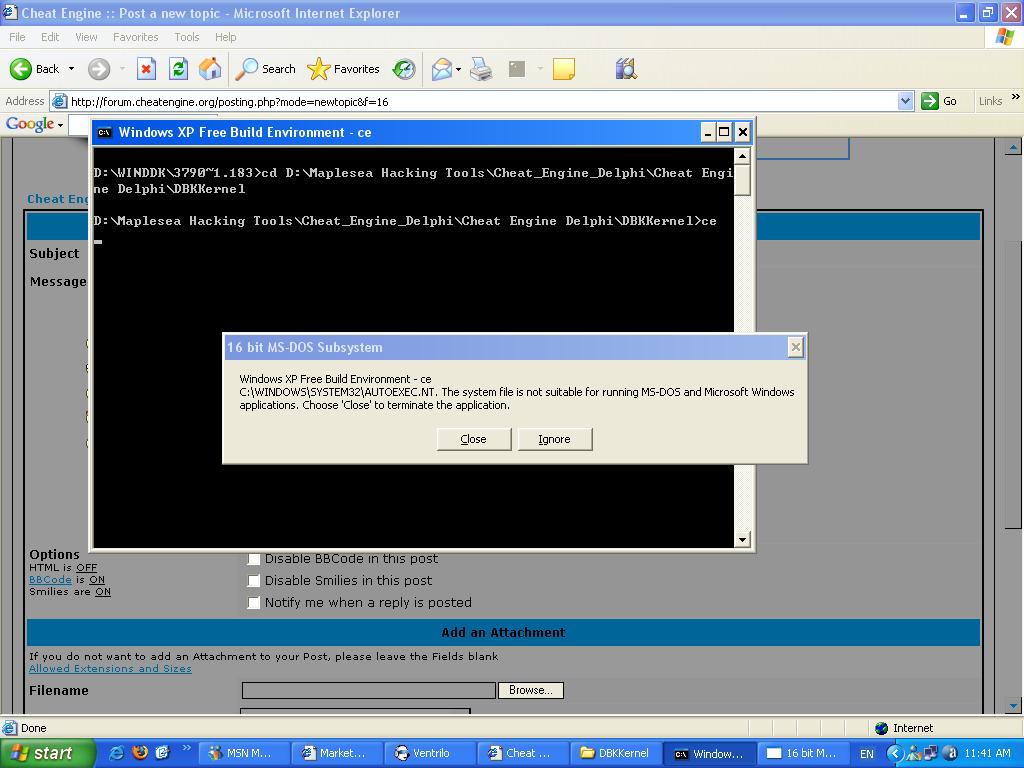Open the Back history dropdown arrow

[71, 69]
